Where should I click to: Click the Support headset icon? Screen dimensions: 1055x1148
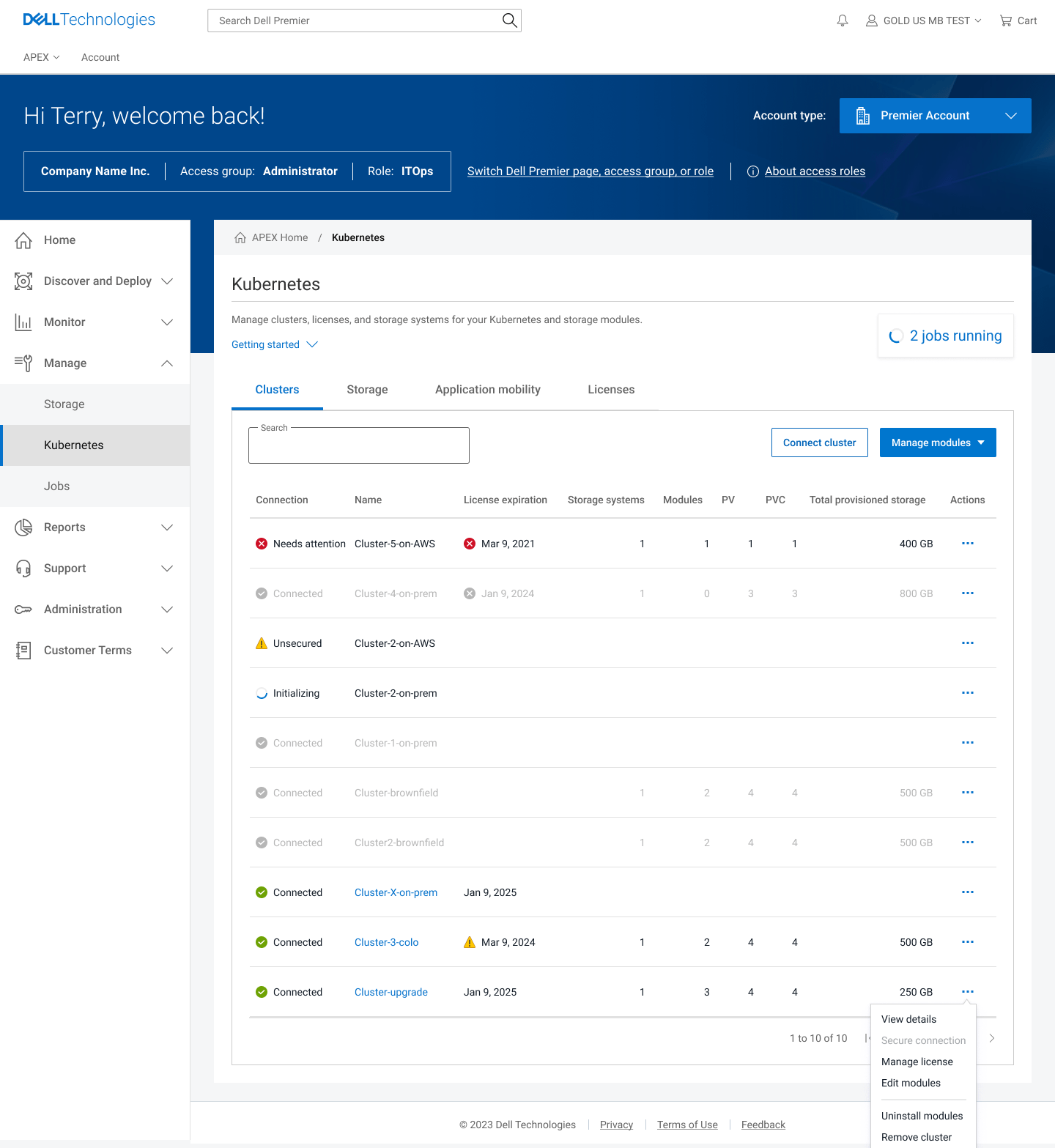pyautogui.click(x=23, y=569)
